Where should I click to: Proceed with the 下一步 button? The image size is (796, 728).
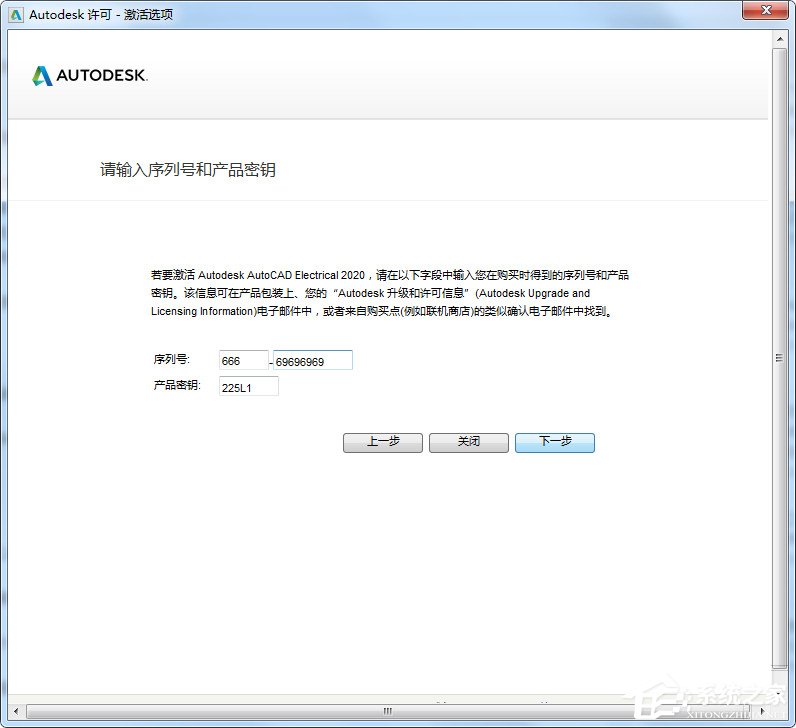point(555,442)
